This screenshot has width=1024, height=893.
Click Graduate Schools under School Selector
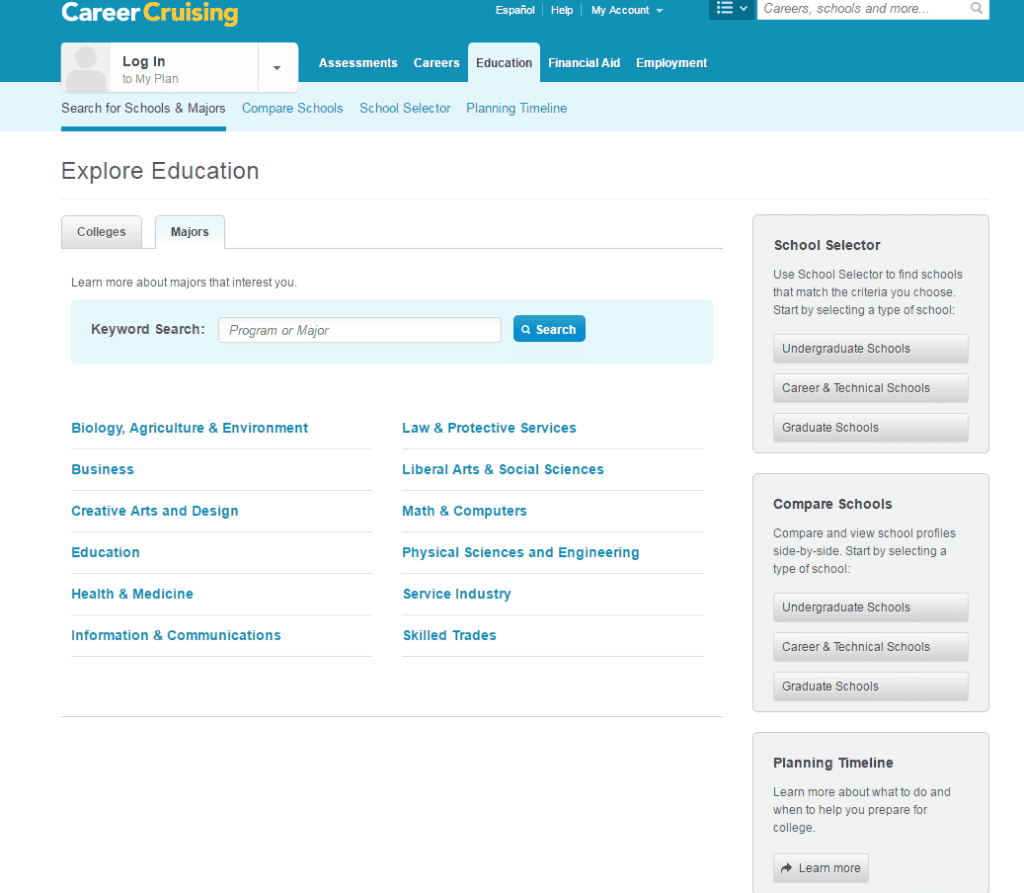pyautogui.click(x=871, y=428)
